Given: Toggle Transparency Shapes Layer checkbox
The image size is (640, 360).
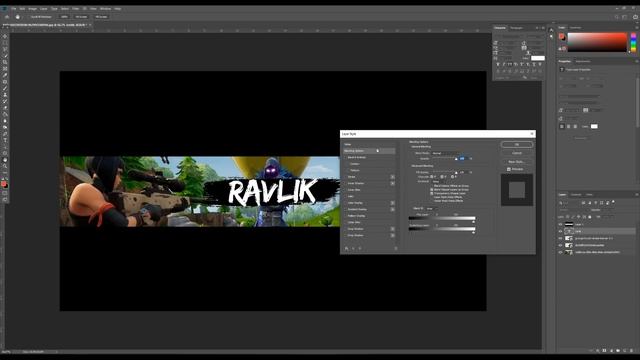Looking at the screenshot, I should (431, 193).
